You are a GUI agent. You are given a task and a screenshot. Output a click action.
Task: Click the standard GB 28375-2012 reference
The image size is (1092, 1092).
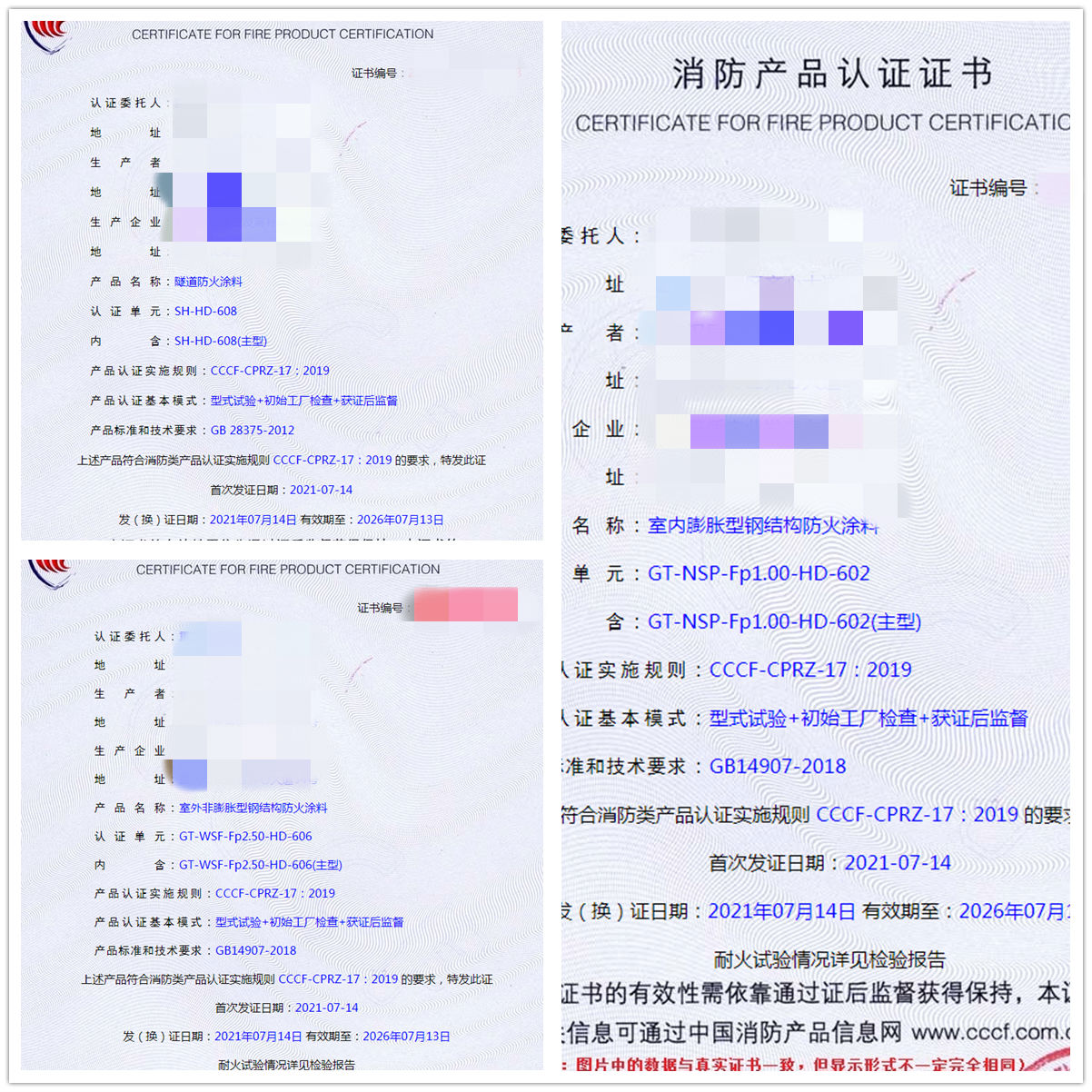coord(254,430)
